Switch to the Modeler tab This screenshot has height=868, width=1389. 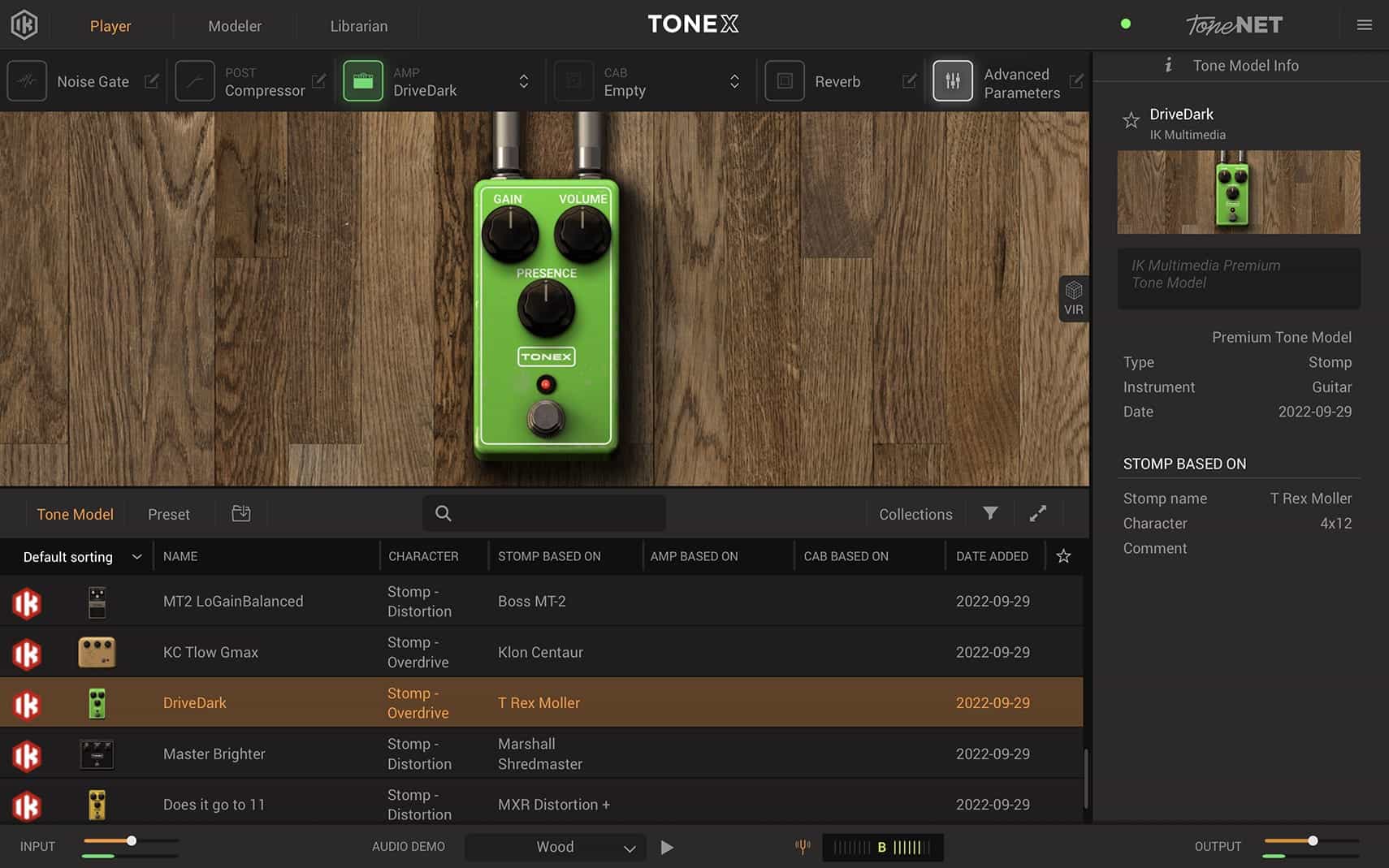pos(235,26)
